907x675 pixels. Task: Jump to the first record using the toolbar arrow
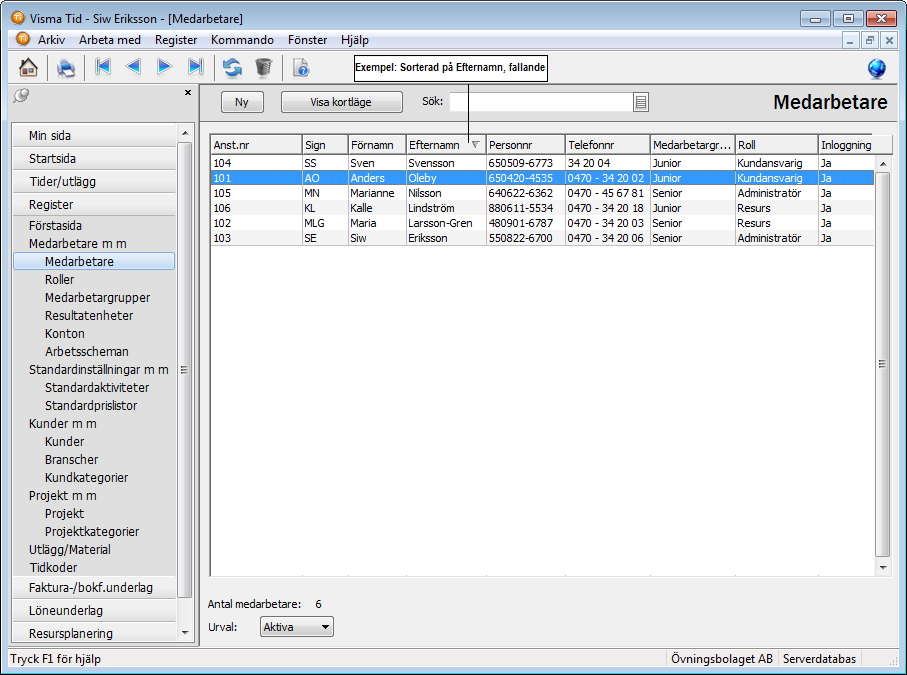102,67
